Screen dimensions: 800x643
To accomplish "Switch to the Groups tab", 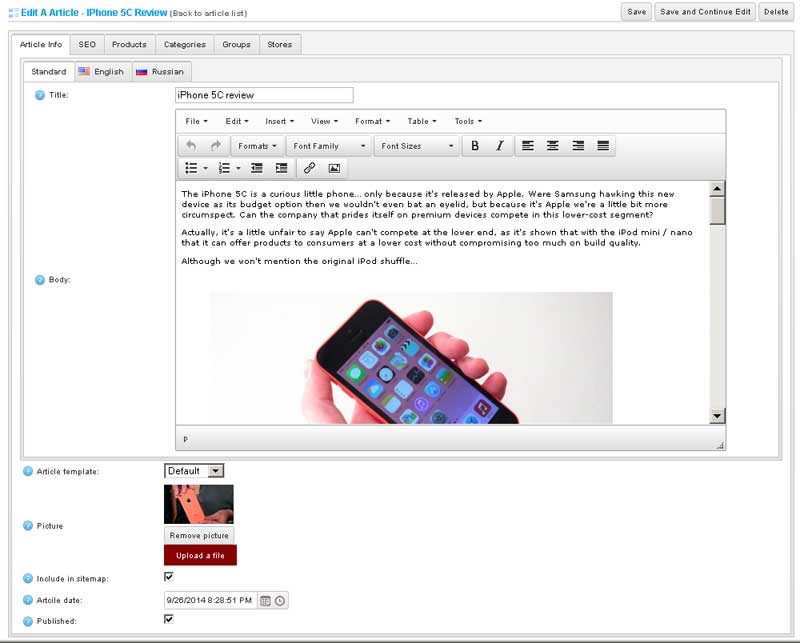I will point(236,44).
